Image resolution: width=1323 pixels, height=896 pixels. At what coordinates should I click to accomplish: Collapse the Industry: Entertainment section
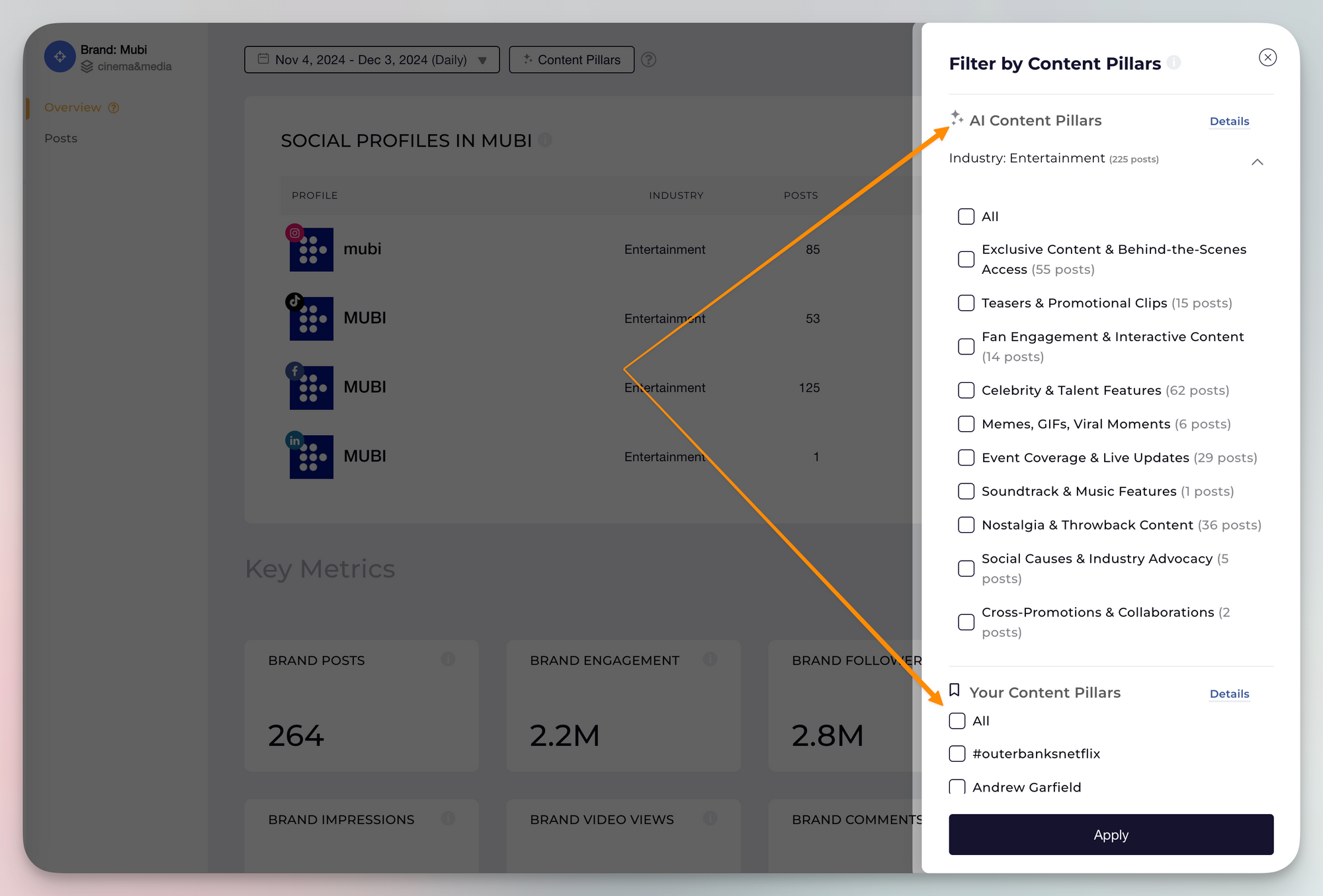tap(1257, 162)
